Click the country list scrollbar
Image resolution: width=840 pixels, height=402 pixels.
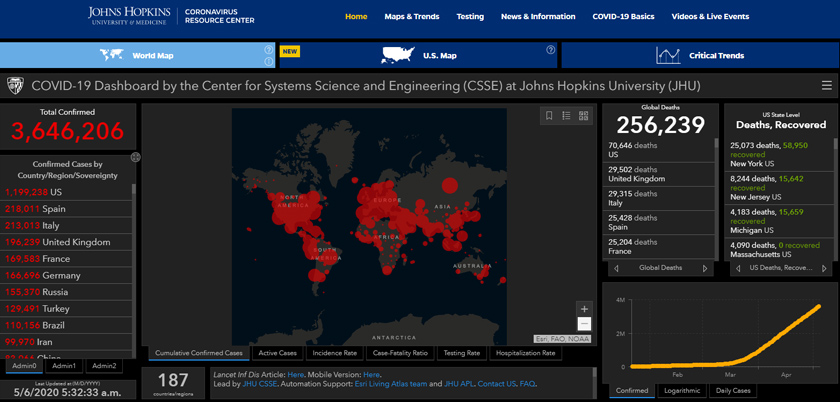tap(135, 260)
